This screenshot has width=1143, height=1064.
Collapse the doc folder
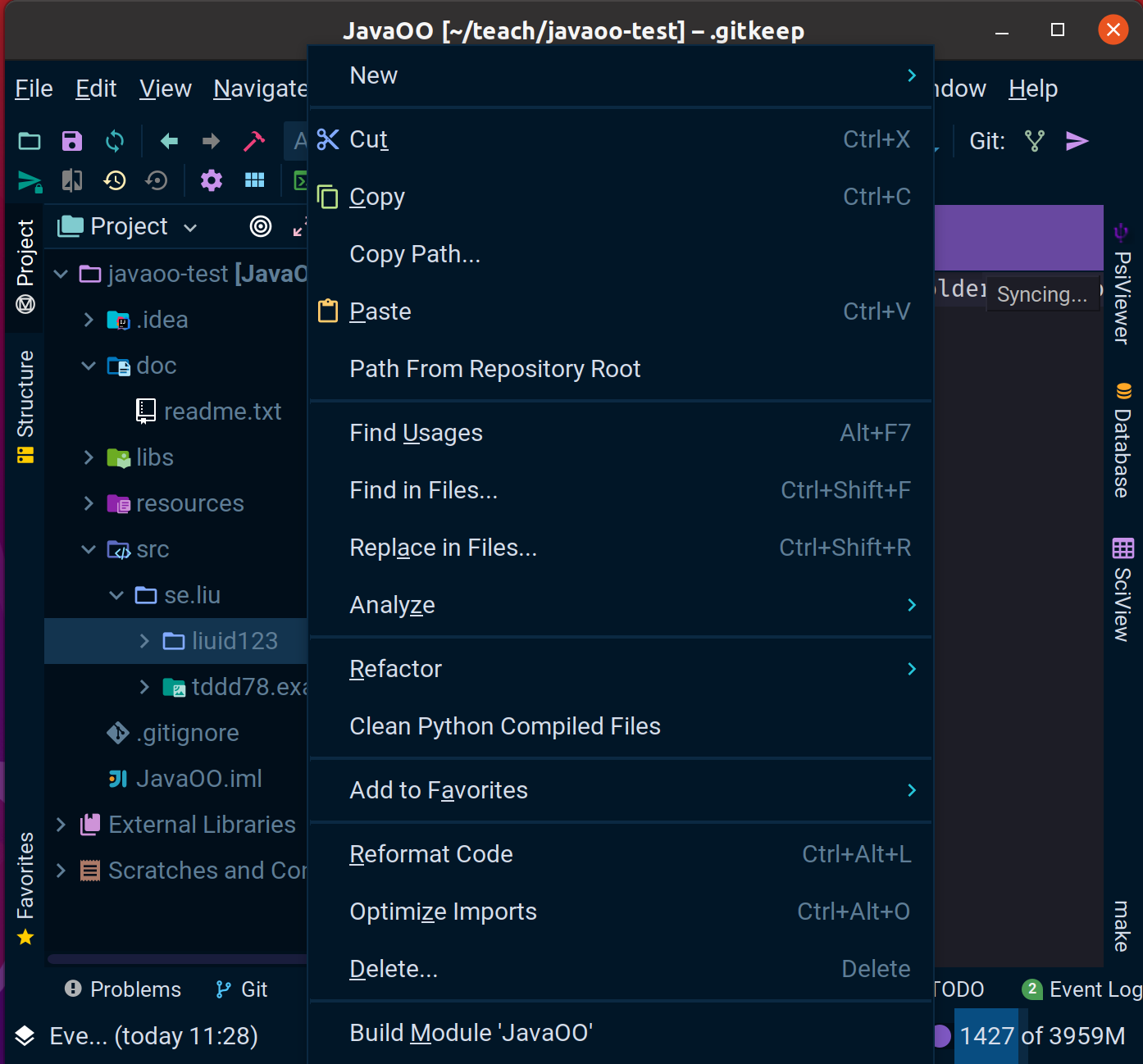[x=89, y=366]
